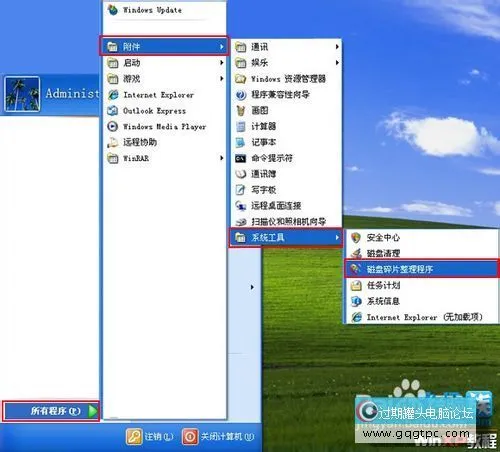
Task: Expand the 系统工具 submenu arrow
Action: click(x=337, y=237)
